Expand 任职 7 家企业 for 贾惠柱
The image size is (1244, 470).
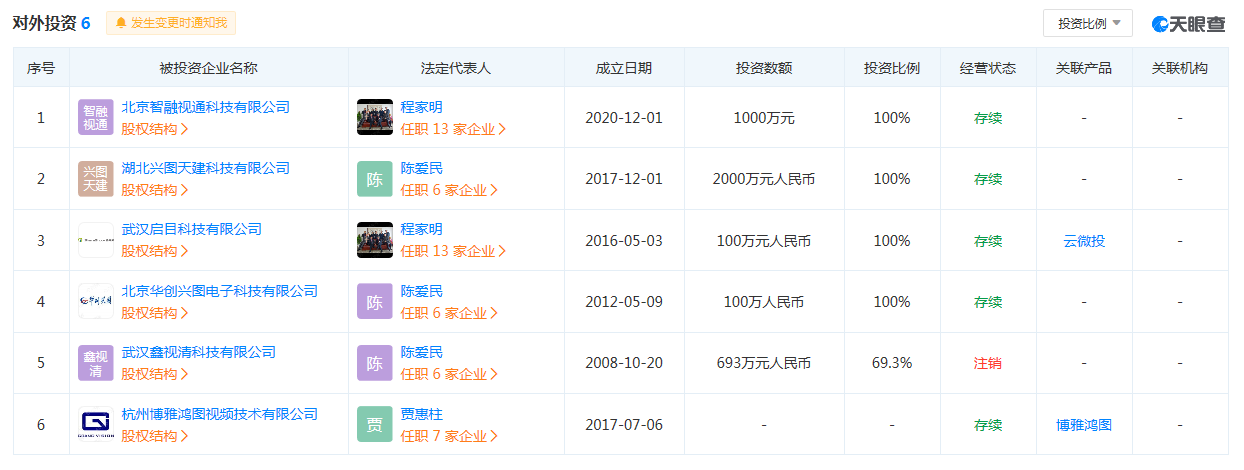coord(453,436)
